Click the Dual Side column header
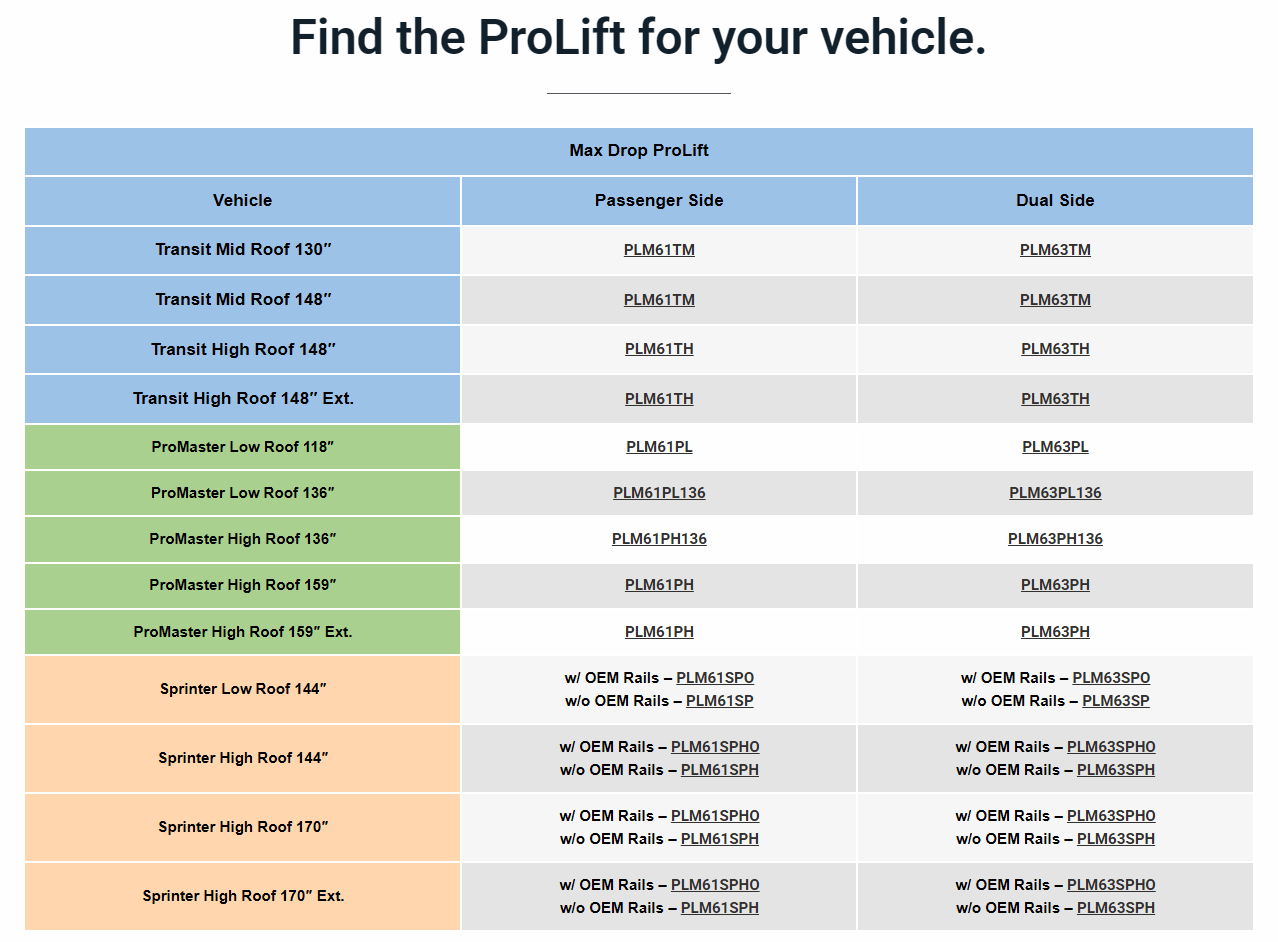The height and width of the screenshot is (942, 1278). (x=1055, y=201)
